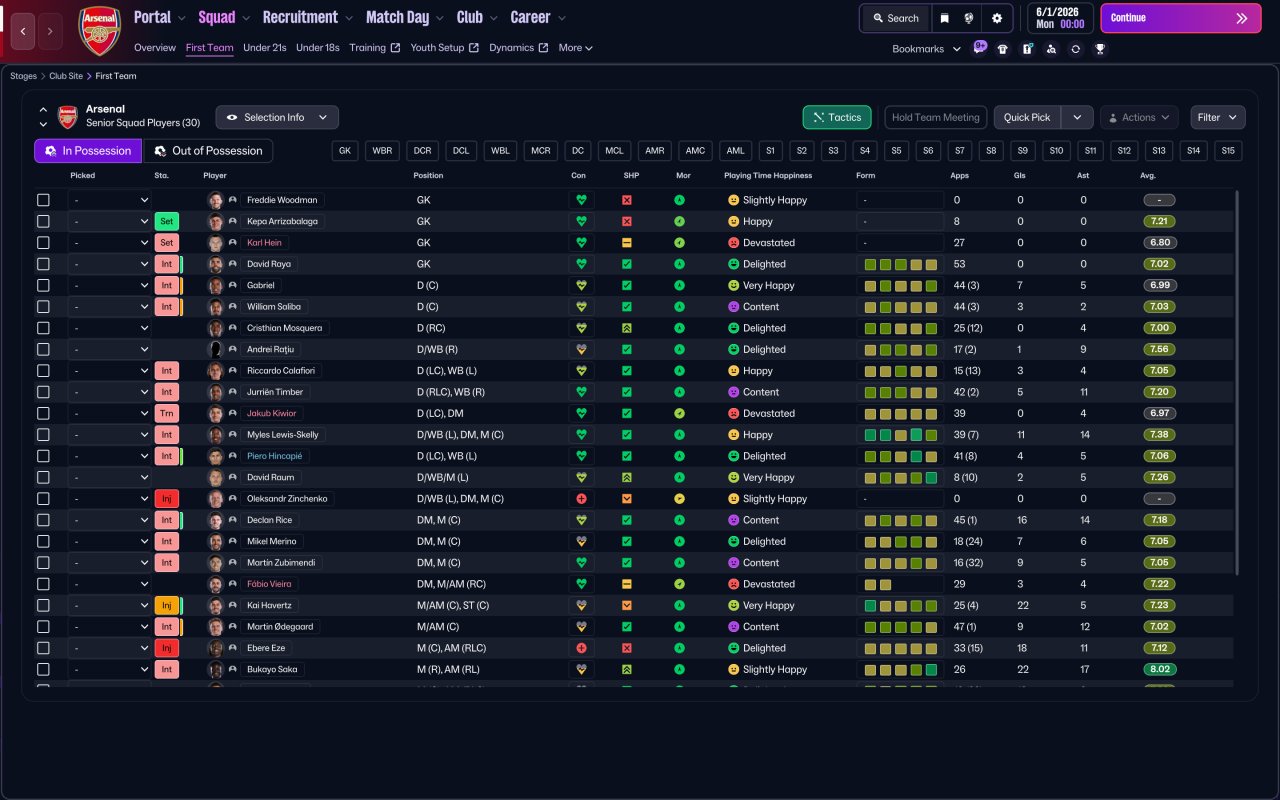Check the box for Declan Rice
The image size is (1280, 800).
point(43,520)
